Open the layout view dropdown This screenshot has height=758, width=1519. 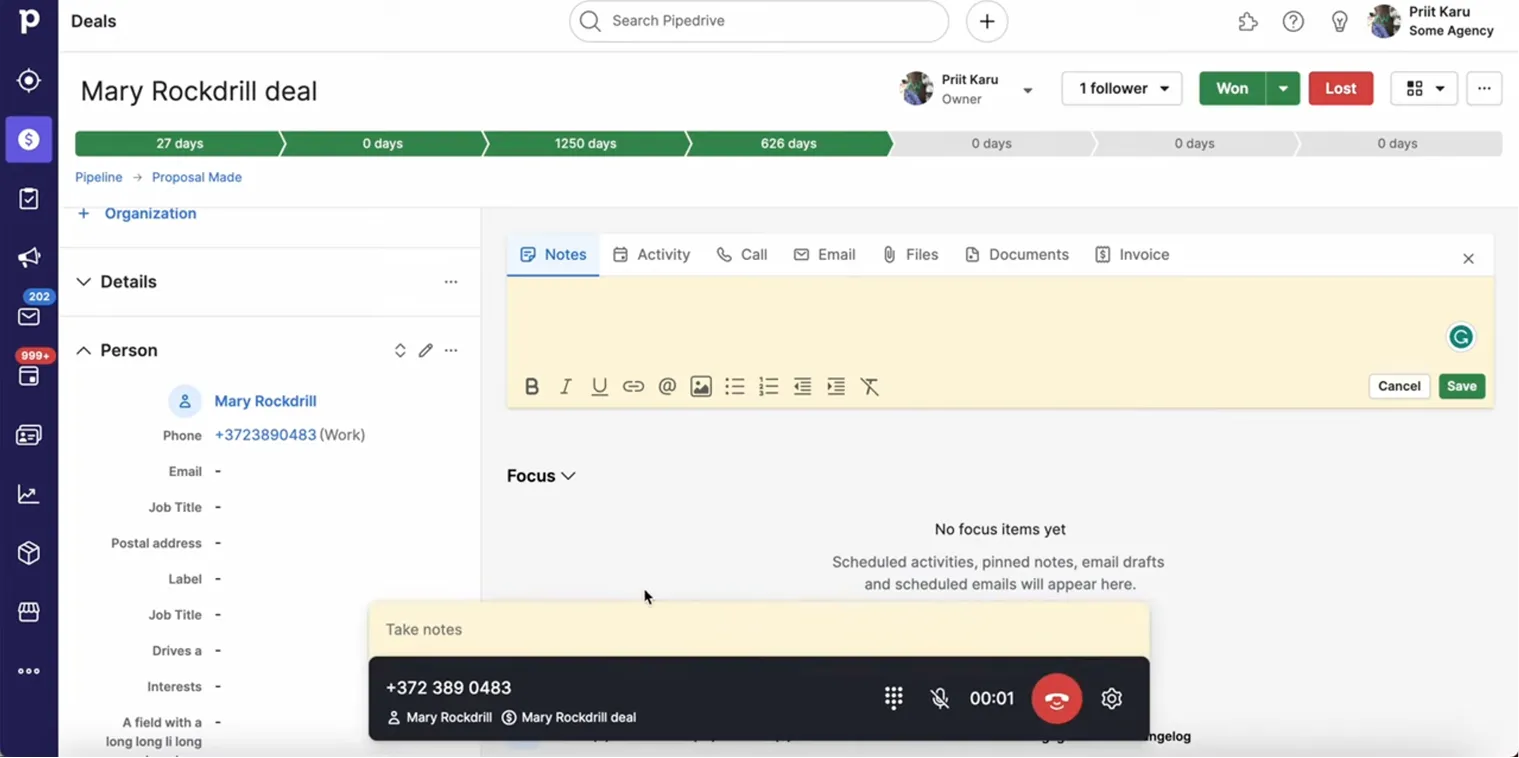(1424, 89)
